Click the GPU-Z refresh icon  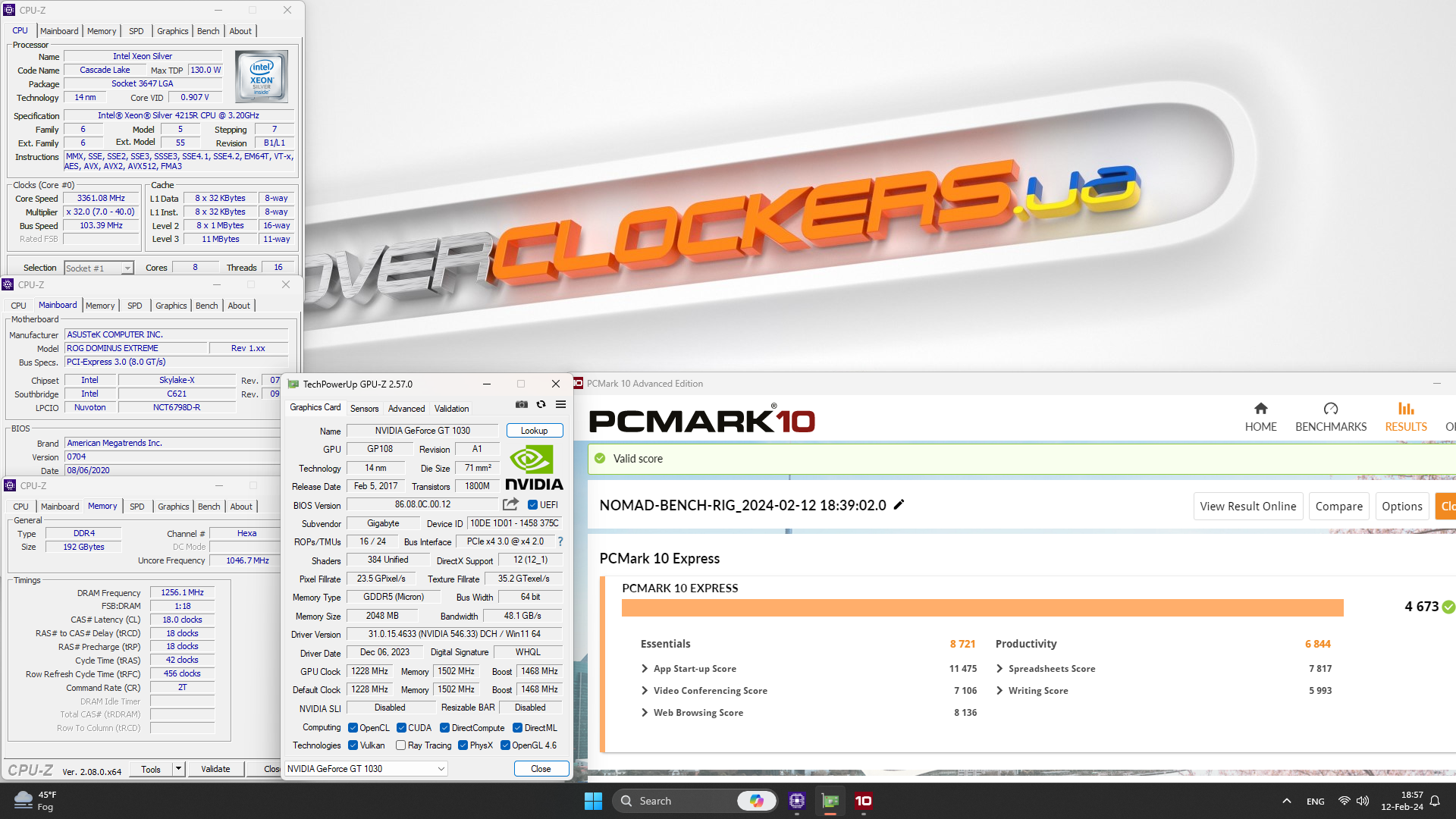point(541,404)
